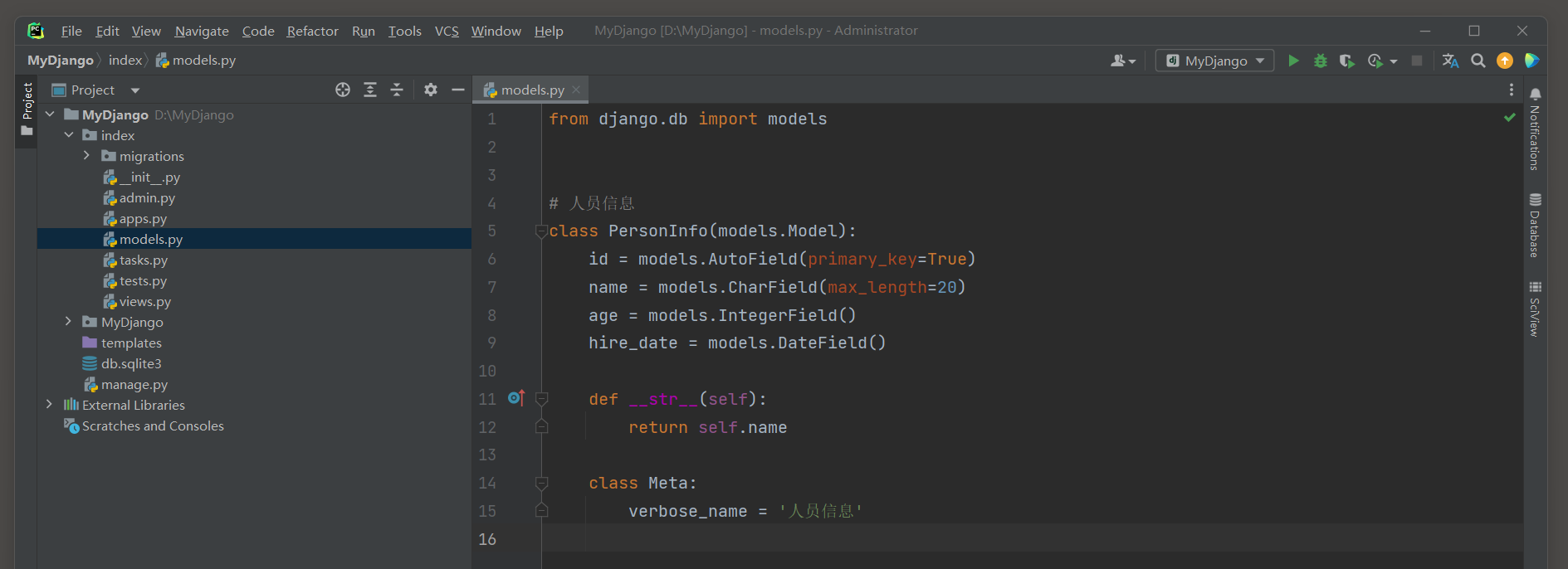This screenshot has width=1568, height=569.
Task: Click 'hire_date' field in the code
Action: (x=633, y=343)
